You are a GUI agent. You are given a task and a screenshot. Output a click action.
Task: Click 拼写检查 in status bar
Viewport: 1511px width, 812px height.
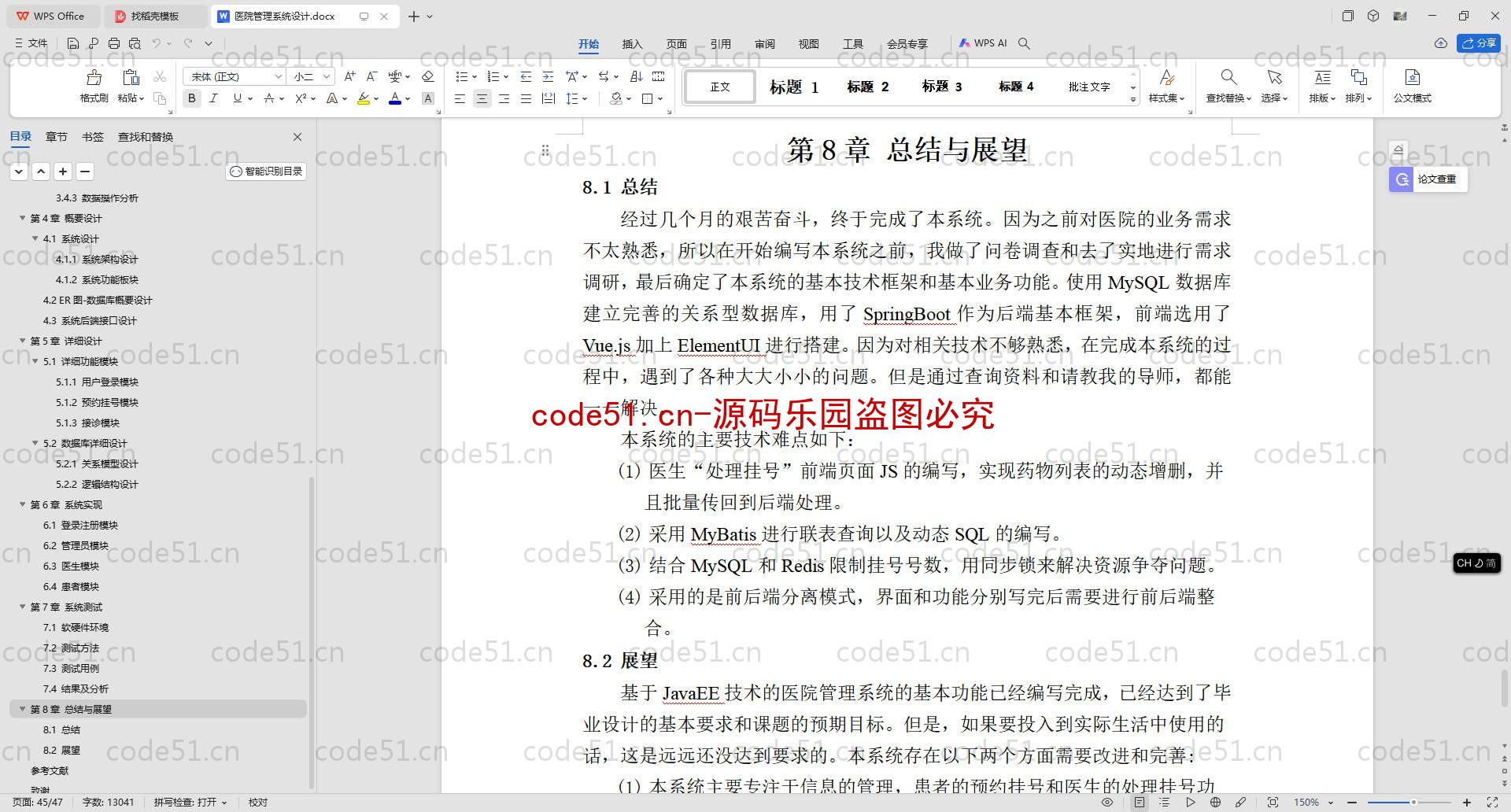[x=190, y=803]
